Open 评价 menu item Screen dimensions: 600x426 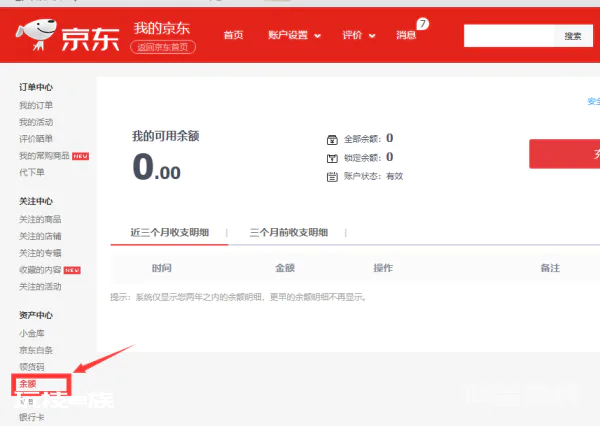(x=352, y=35)
